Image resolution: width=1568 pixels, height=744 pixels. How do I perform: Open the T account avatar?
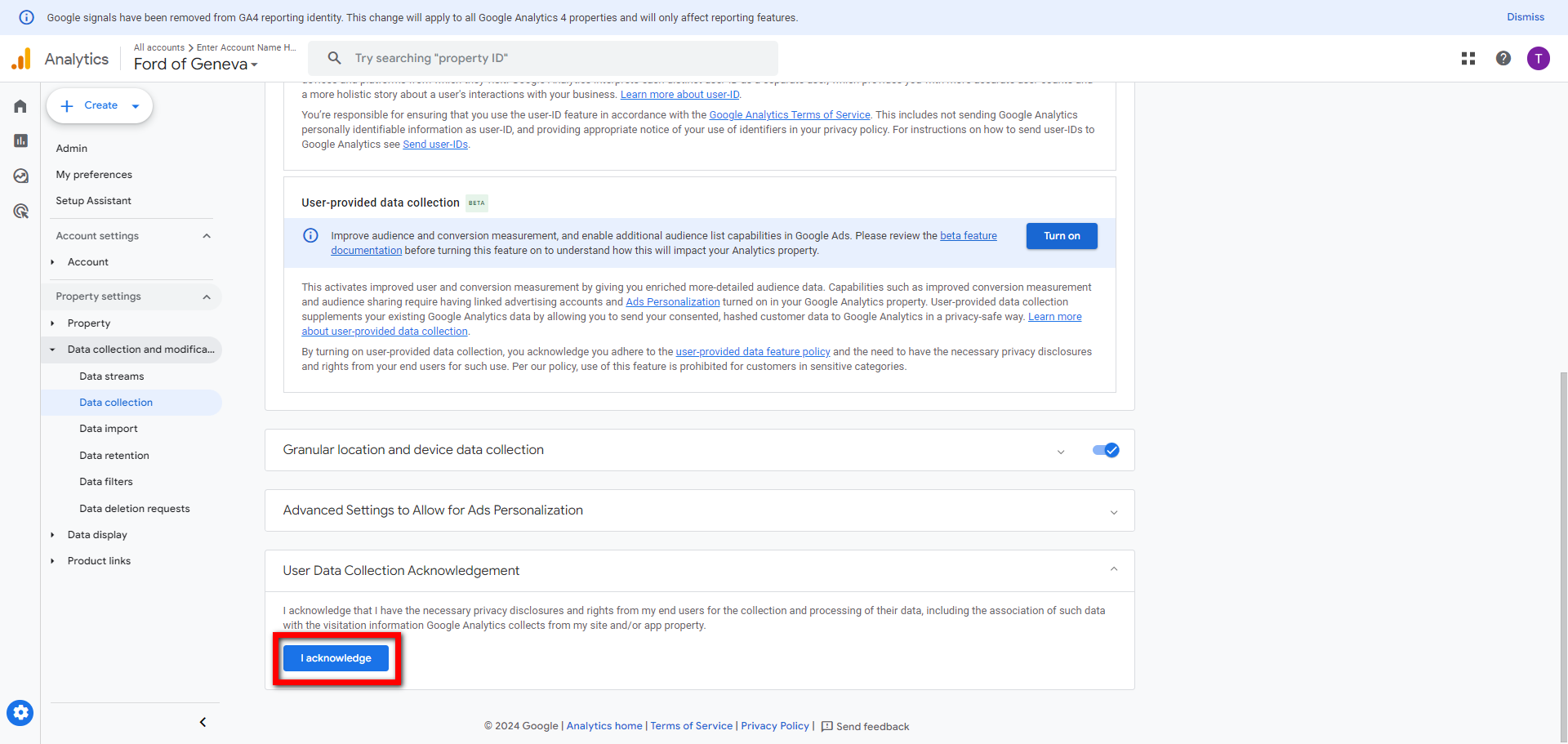click(1539, 58)
